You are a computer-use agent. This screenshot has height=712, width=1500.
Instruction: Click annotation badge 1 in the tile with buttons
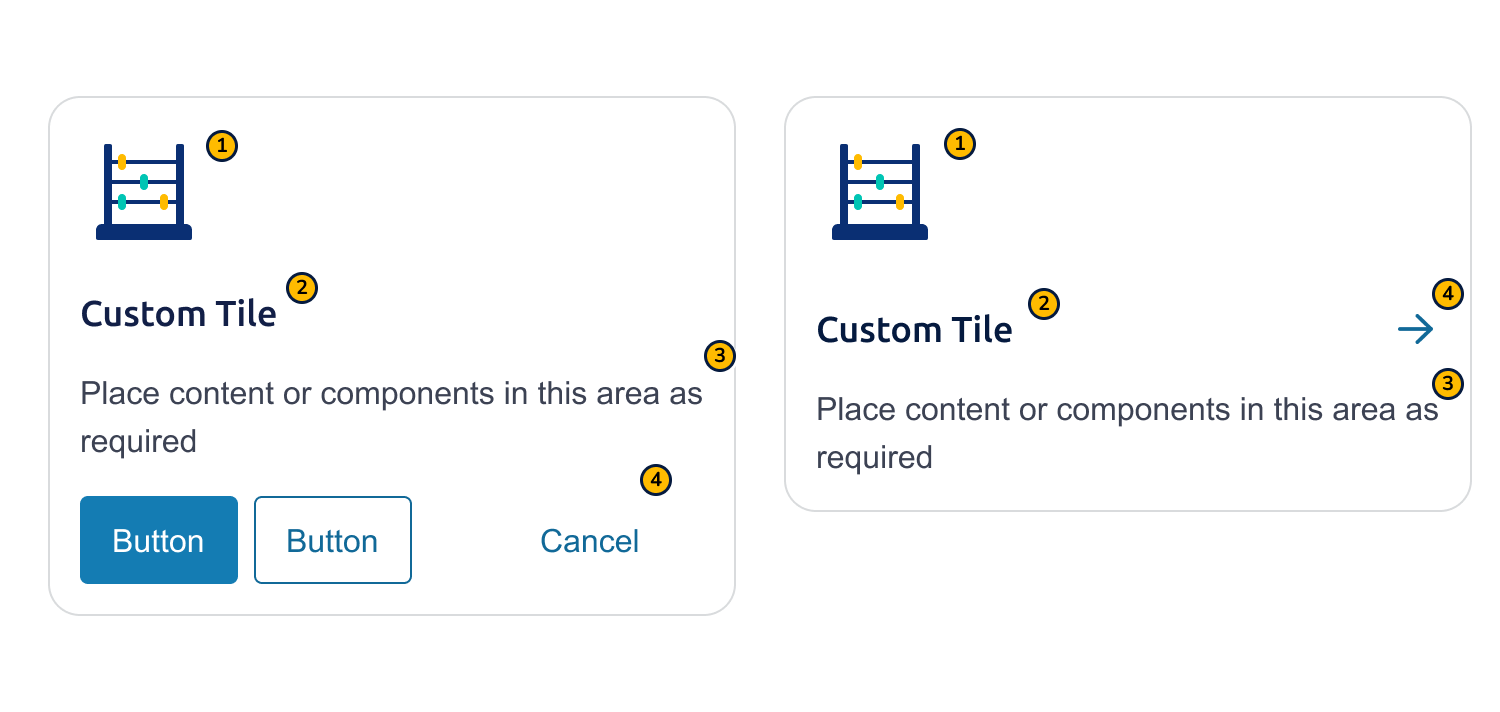tap(222, 146)
